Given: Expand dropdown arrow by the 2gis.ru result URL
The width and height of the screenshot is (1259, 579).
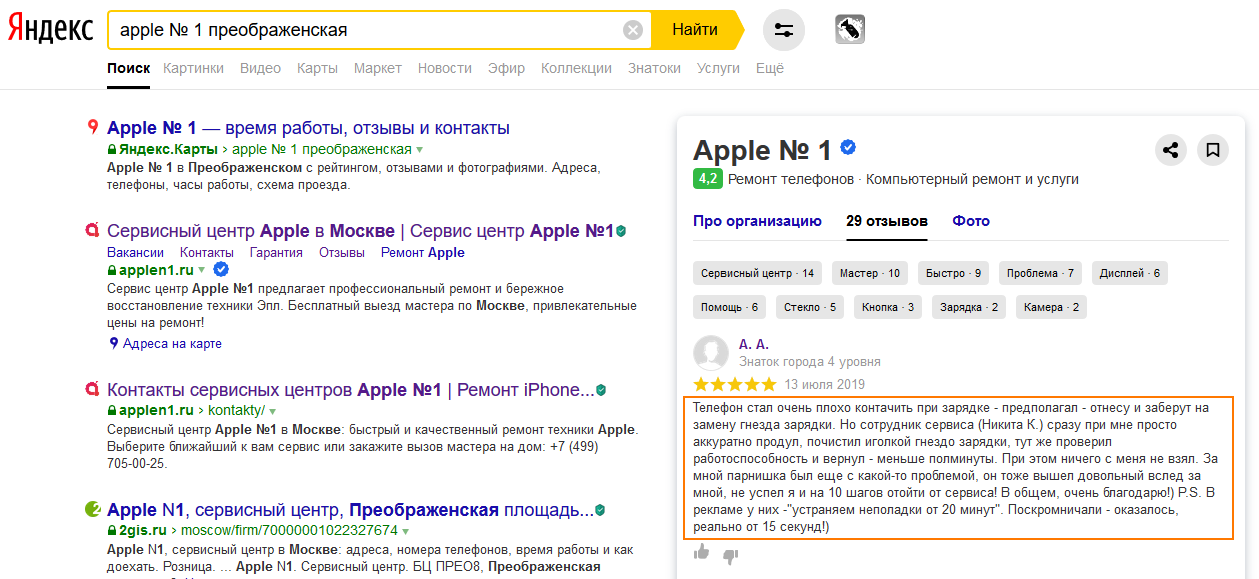Looking at the screenshot, I should click(406, 531).
